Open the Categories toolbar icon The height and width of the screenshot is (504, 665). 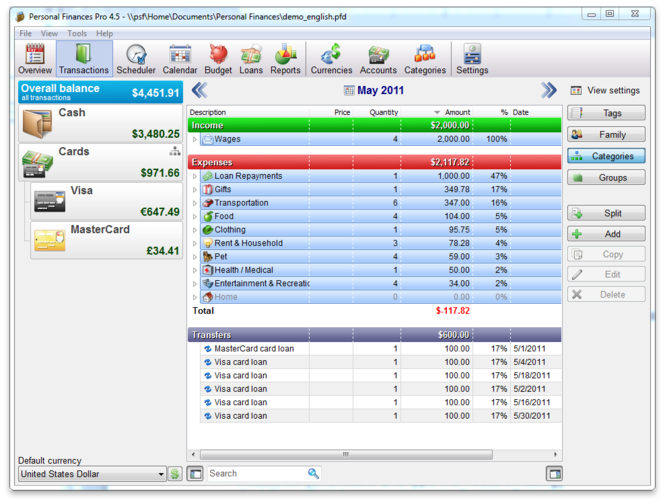(x=425, y=59)
